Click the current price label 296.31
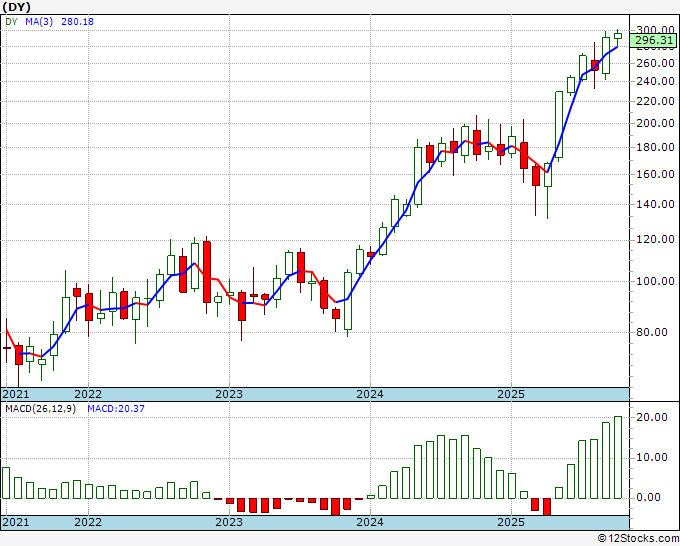Screen dimensions: 680x546 click(653, 40)
